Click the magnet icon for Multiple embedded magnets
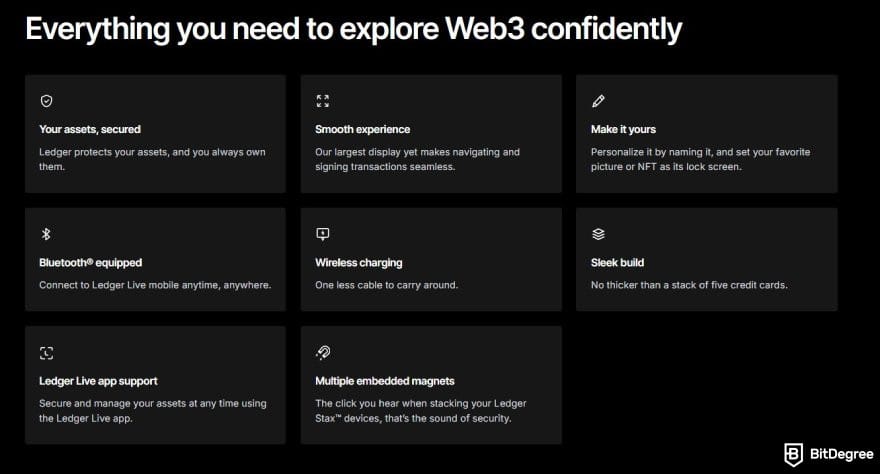This screenshot has height=474, width=880. pos(323,352)
